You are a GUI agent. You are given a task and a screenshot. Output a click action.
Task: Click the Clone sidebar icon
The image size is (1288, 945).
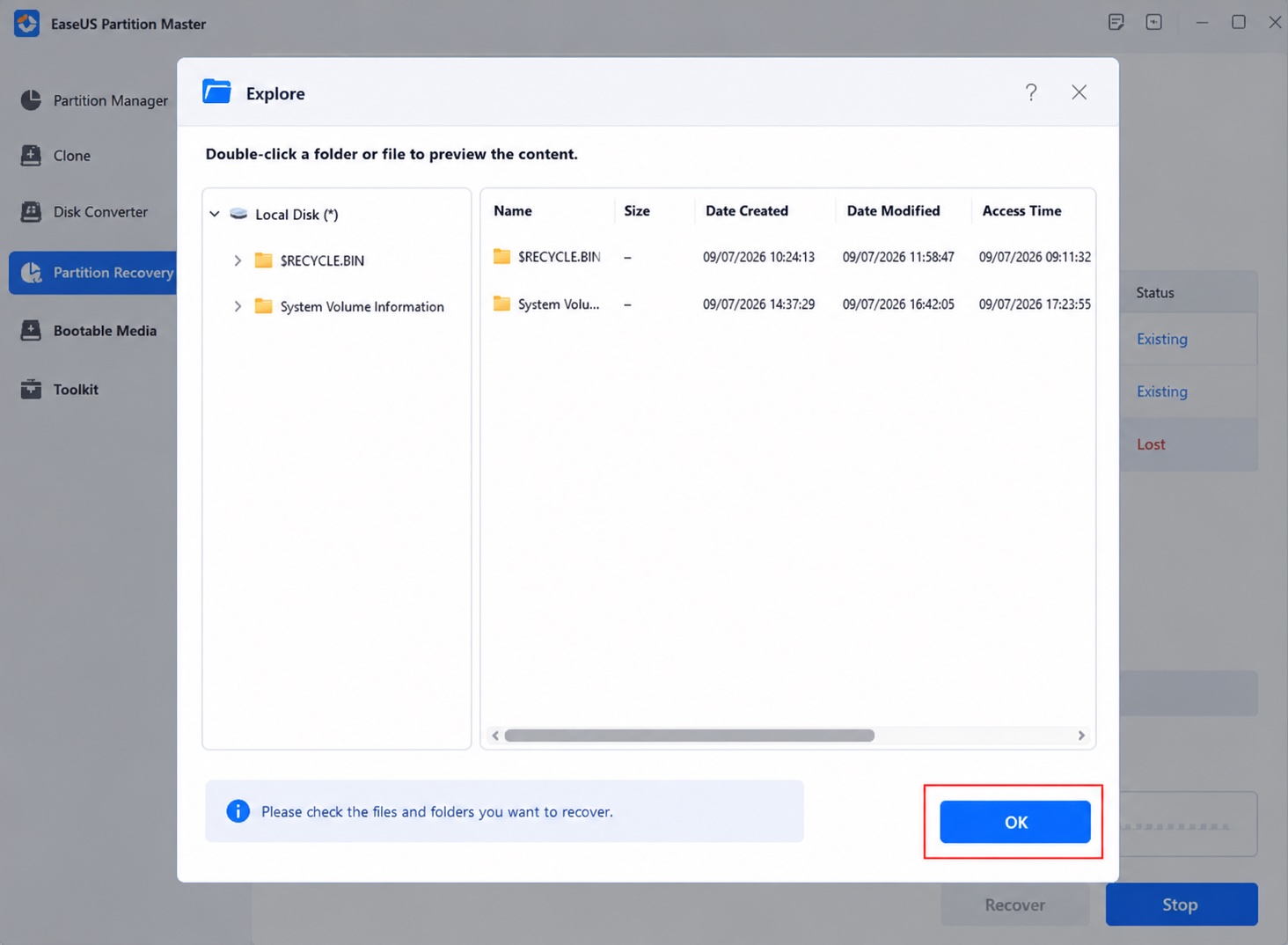click(31, 156)
